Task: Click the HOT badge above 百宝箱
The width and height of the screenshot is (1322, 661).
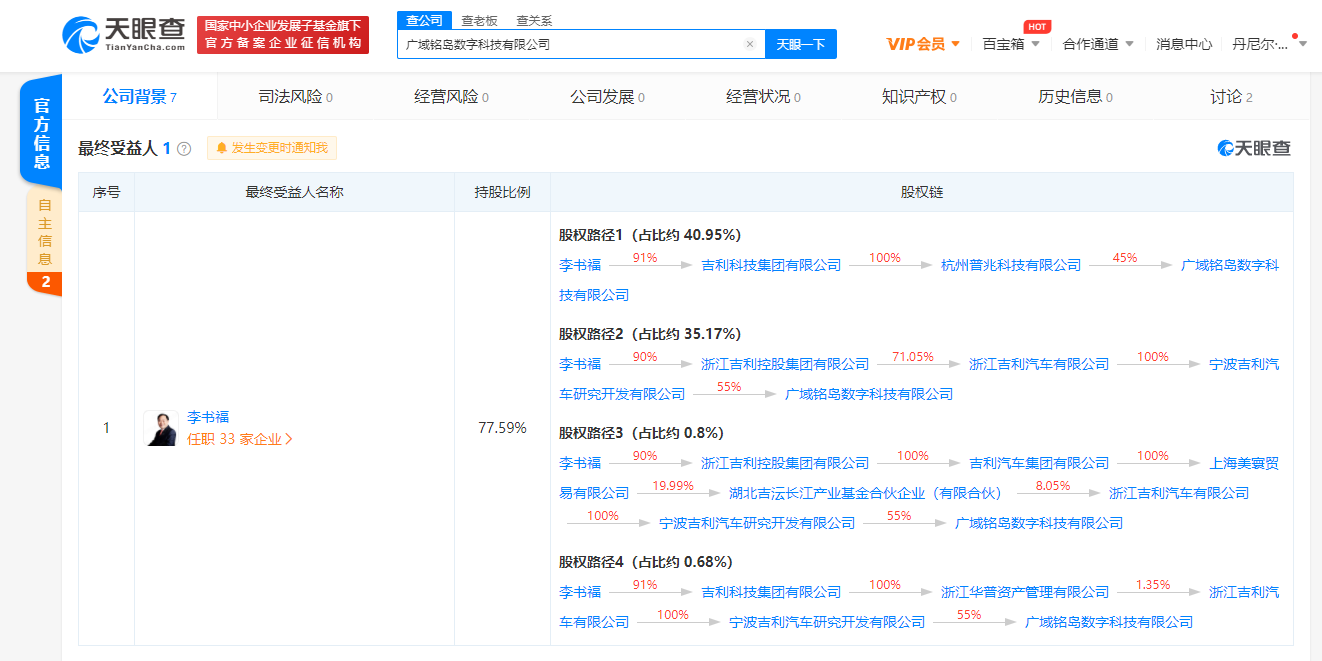Action: 1037,27
